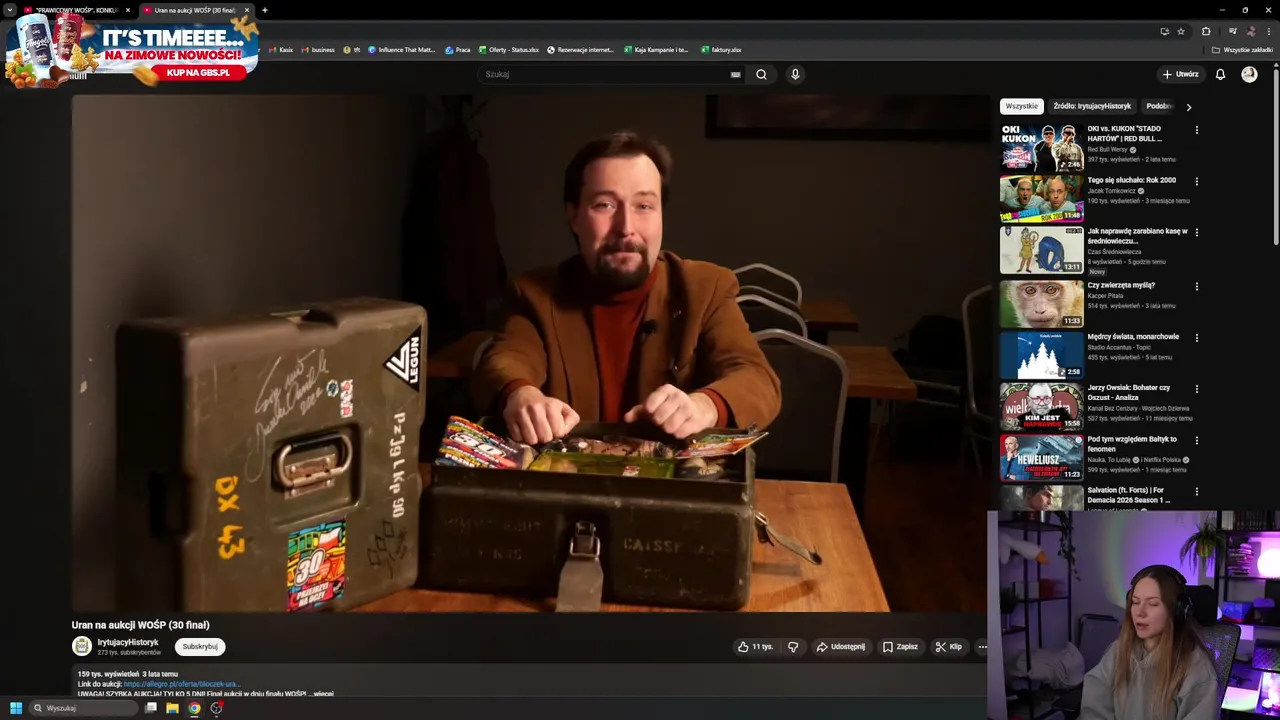Screen dimensions: 1280x720
Task: Open the business bookmark folder
Action: 318,49
